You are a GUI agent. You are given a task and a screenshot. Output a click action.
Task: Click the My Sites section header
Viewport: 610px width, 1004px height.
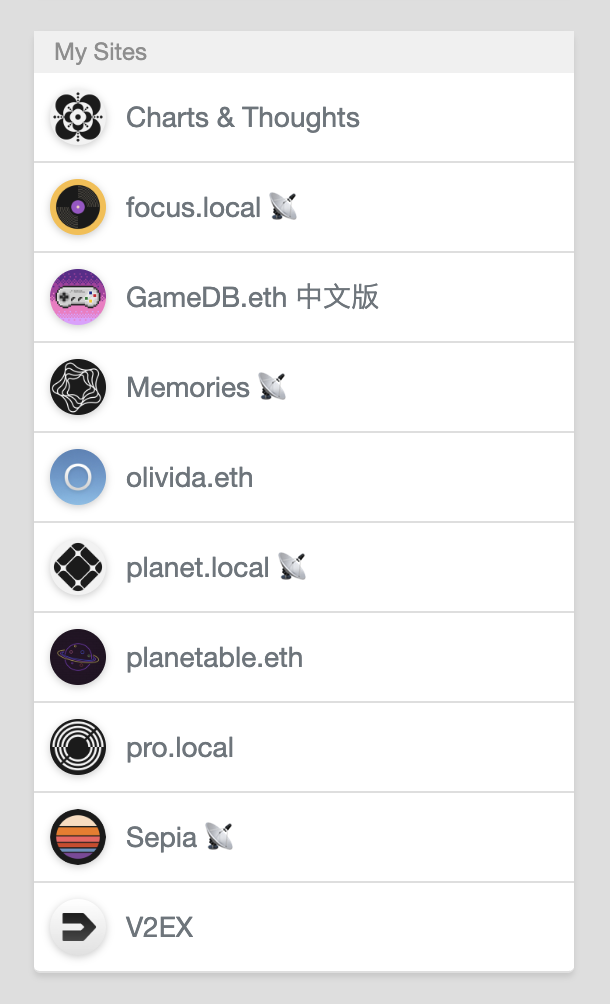(x=101, y=52)
